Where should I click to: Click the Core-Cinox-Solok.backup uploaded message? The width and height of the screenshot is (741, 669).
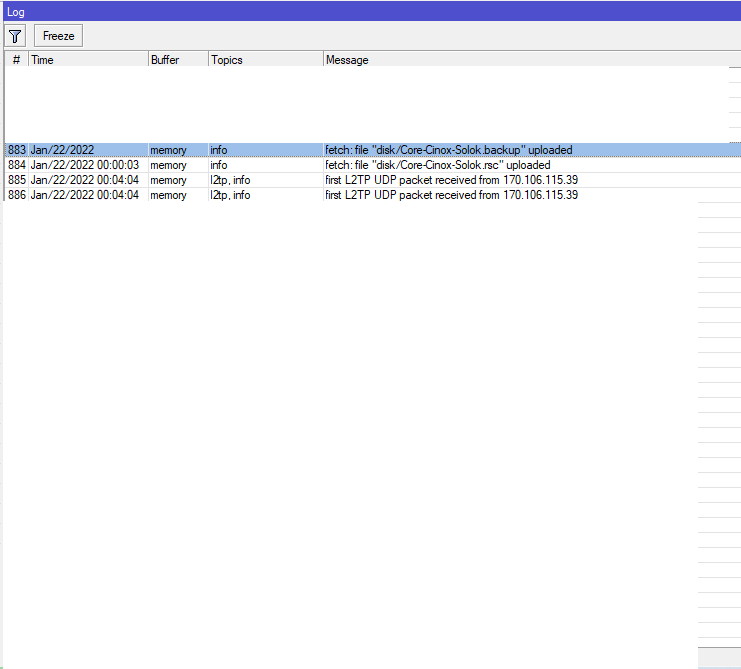448,150
